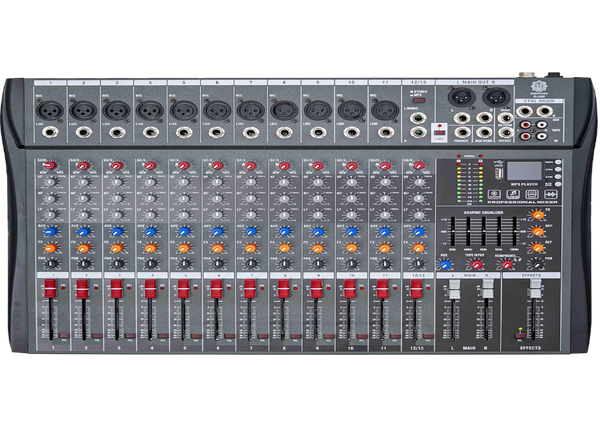Click the channel 3 red fader

pos(117,289)
